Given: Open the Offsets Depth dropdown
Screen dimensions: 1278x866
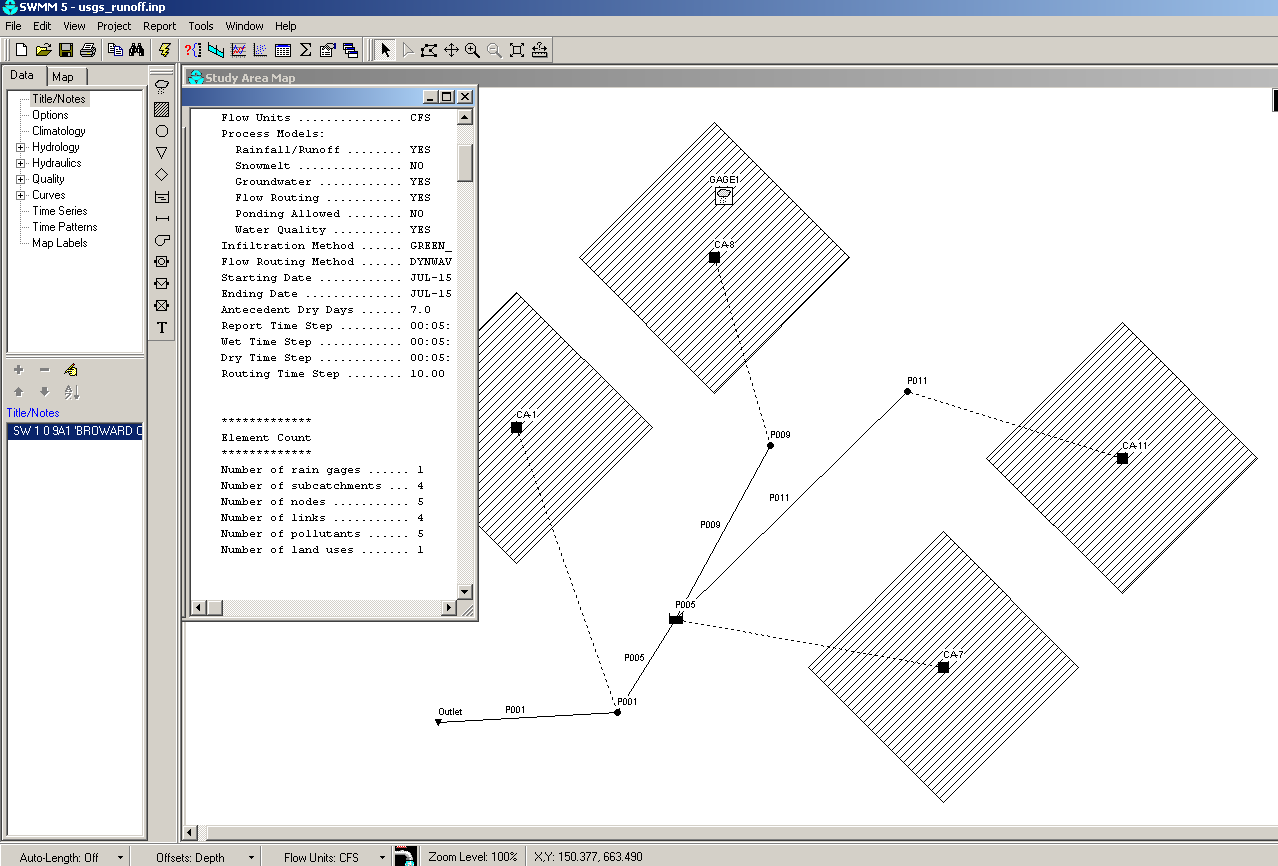Looking at the screenshot, I should pyautogui.click(x=251, y=858).
